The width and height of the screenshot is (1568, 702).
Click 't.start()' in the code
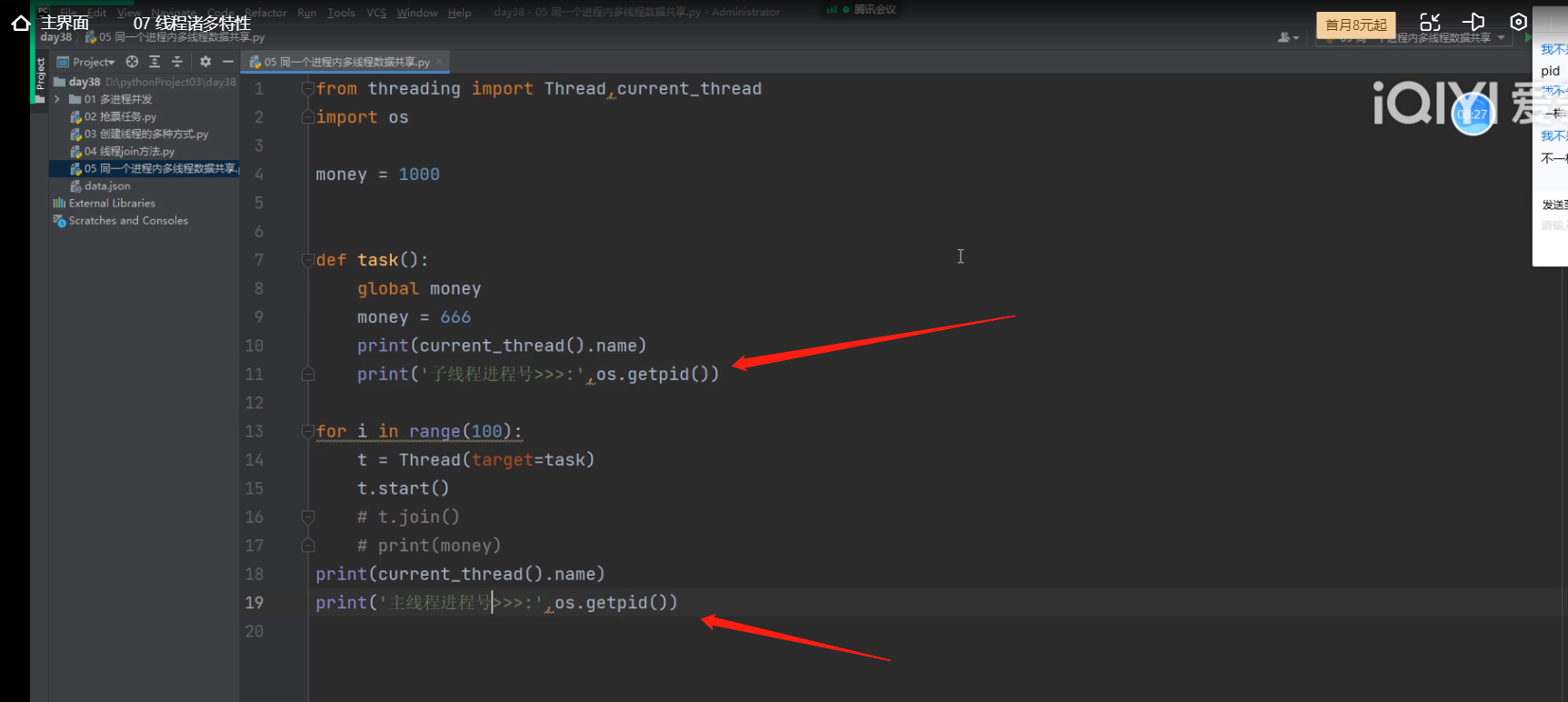point(404,488)
